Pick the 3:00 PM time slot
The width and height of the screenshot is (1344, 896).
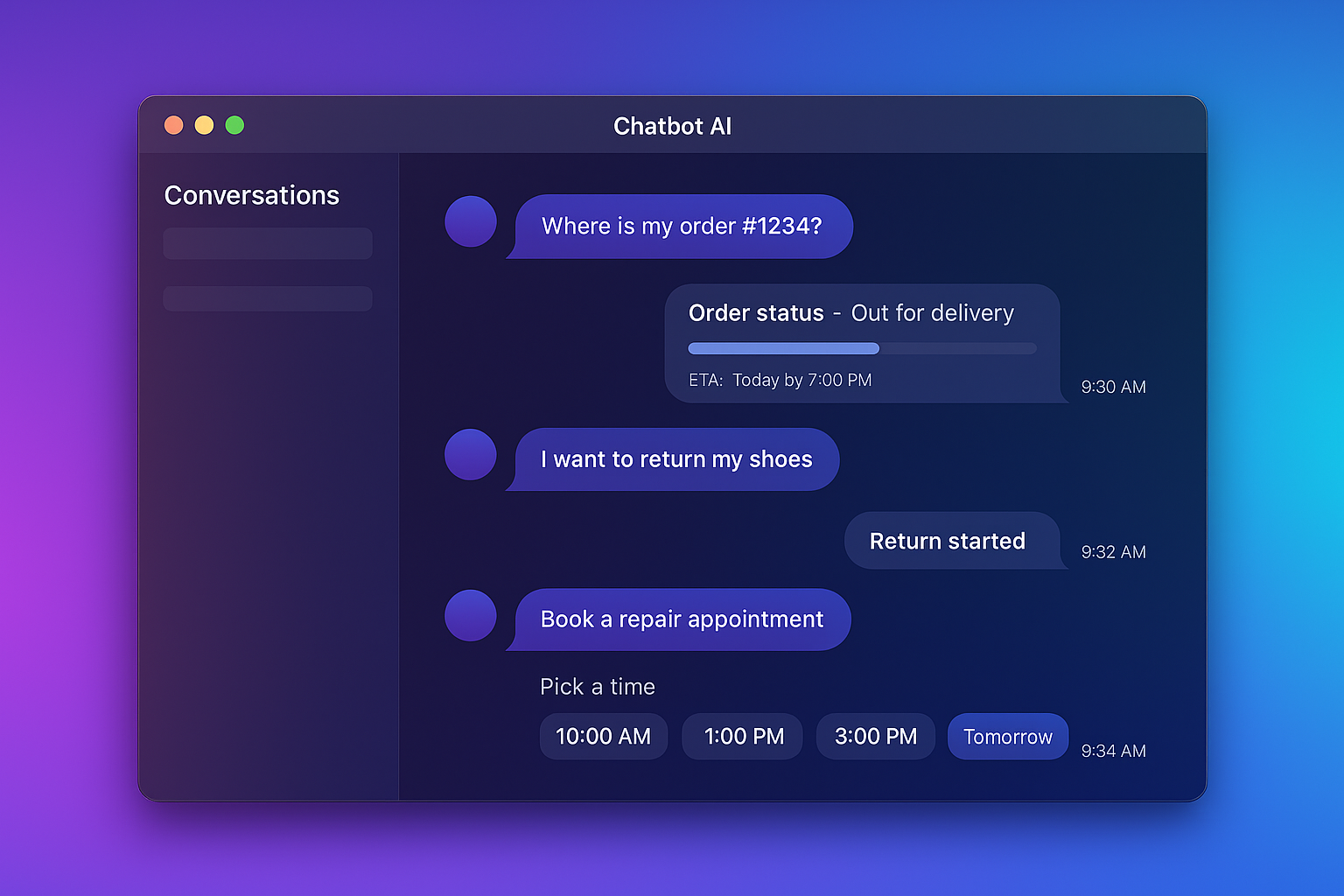875,737
